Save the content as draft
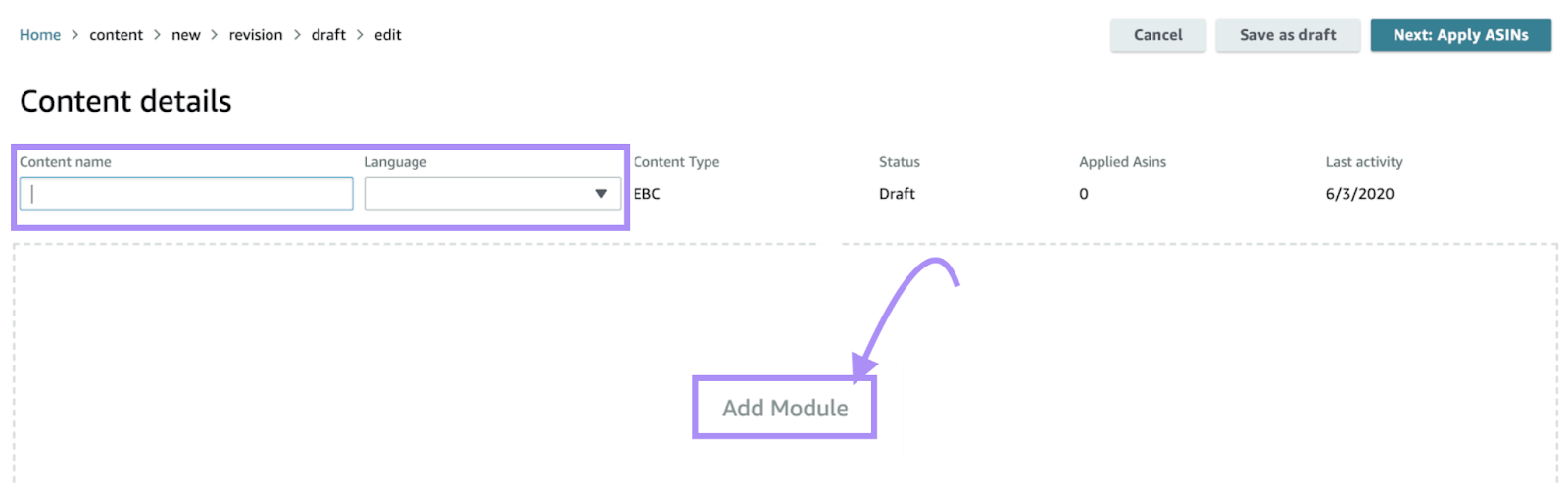1568x486 pixels. (1287, 35)
